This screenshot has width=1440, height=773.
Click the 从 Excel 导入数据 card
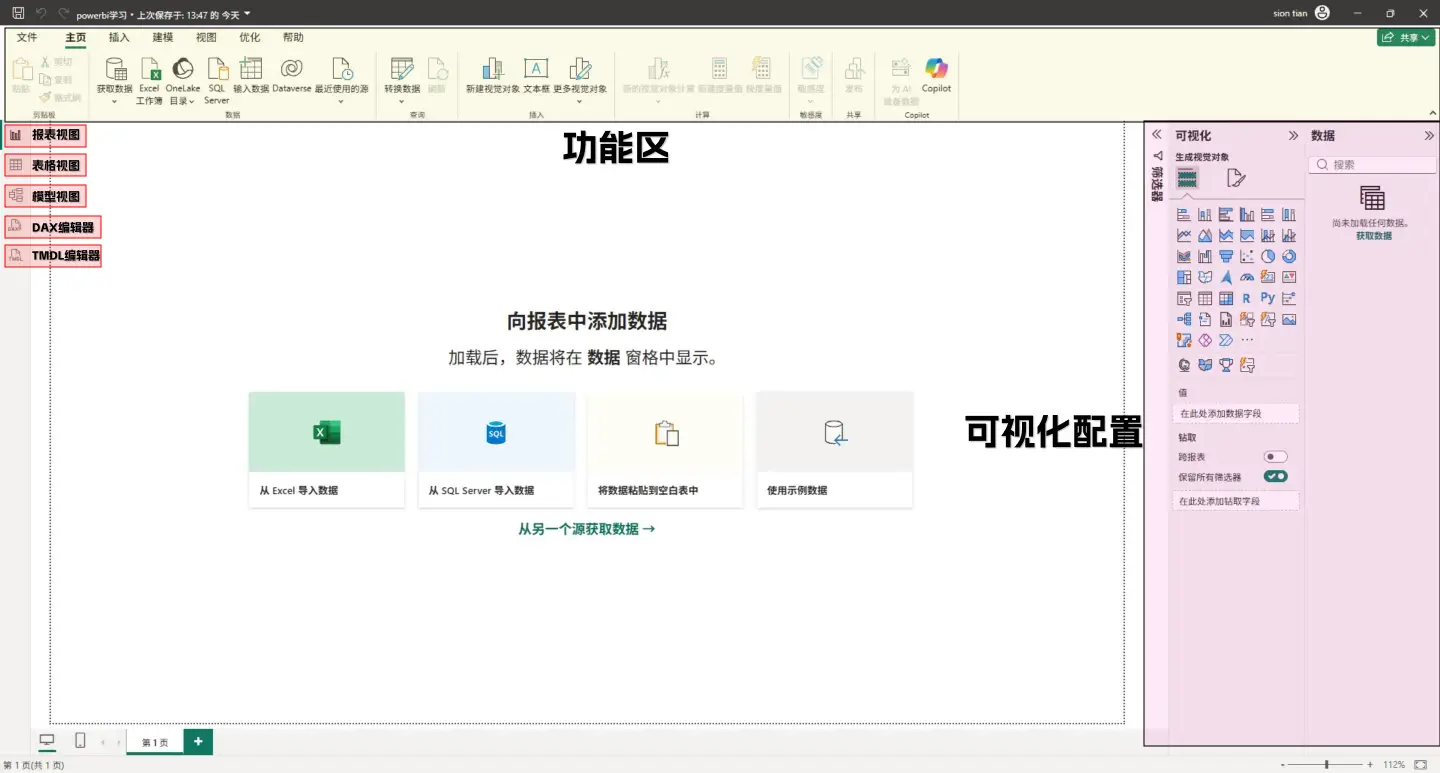[327, 450]
